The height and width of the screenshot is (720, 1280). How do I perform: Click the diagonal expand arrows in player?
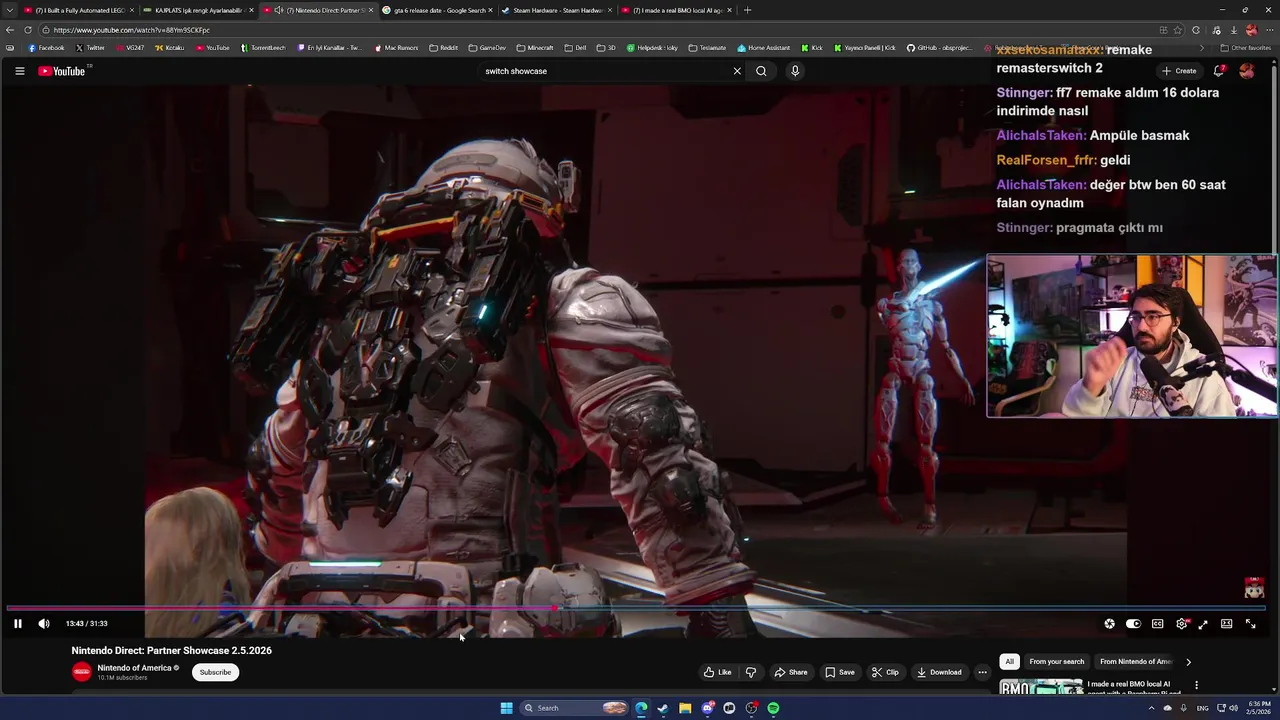[x=1203, y=624]
